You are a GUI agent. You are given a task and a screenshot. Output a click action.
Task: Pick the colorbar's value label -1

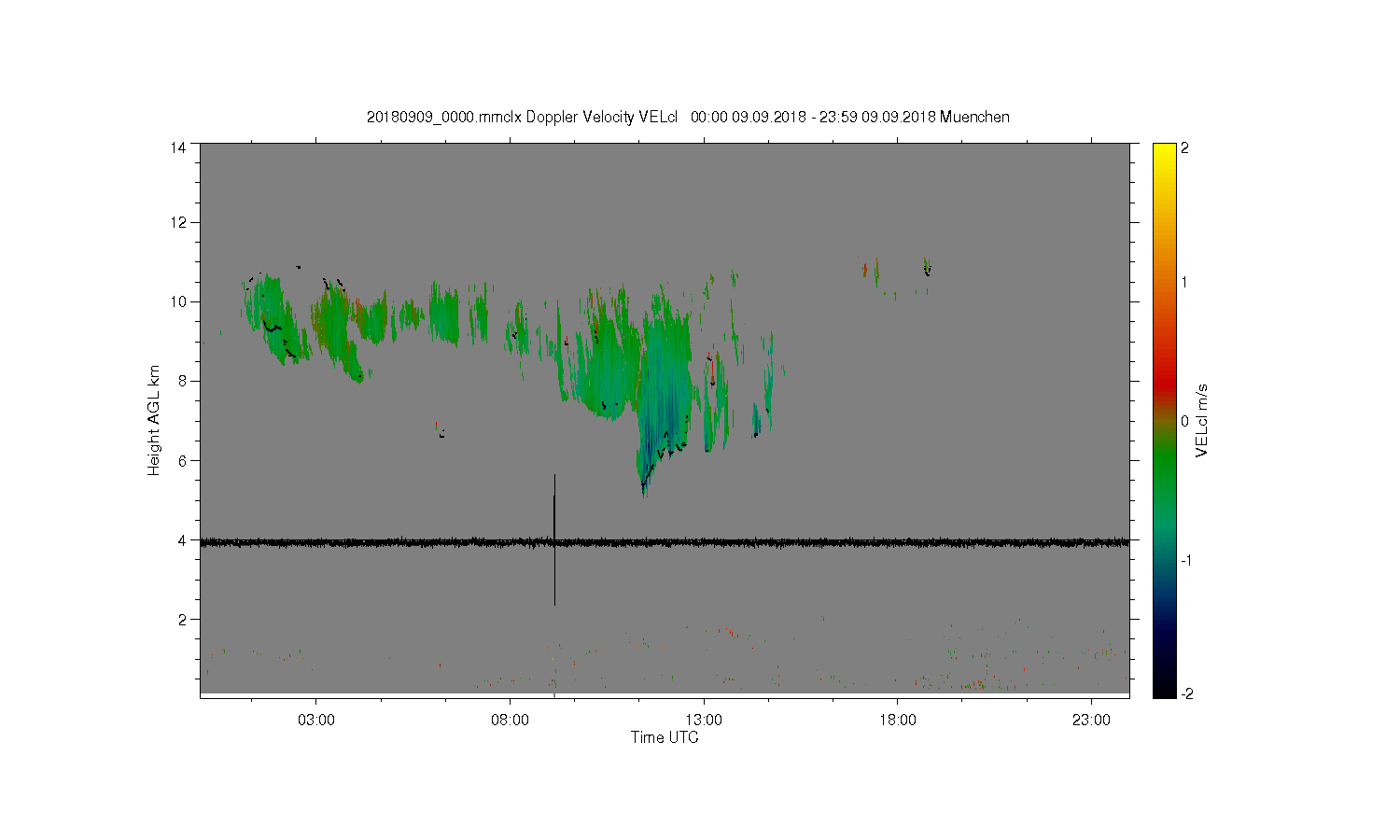point(1185,560)
